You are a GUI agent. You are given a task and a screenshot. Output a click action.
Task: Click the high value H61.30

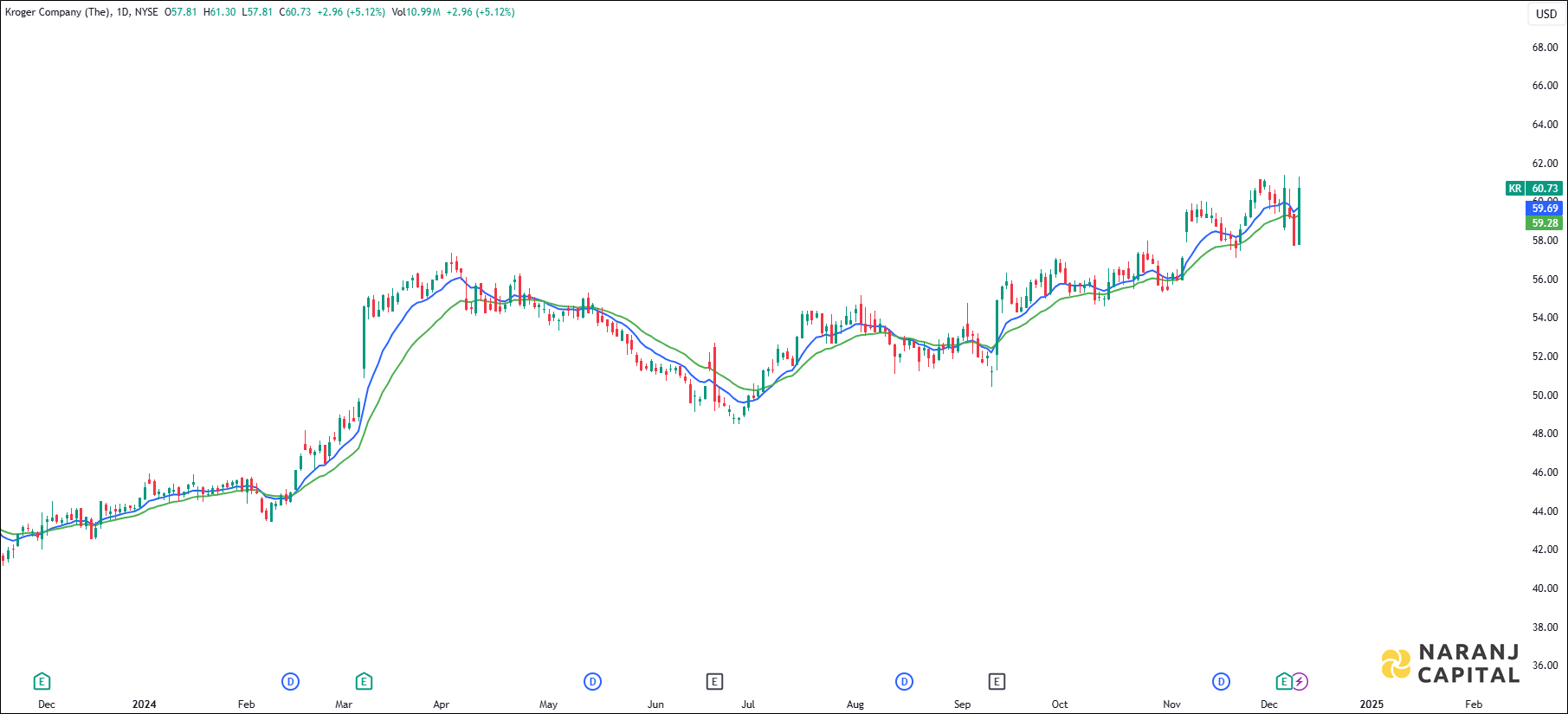point(220,12)
